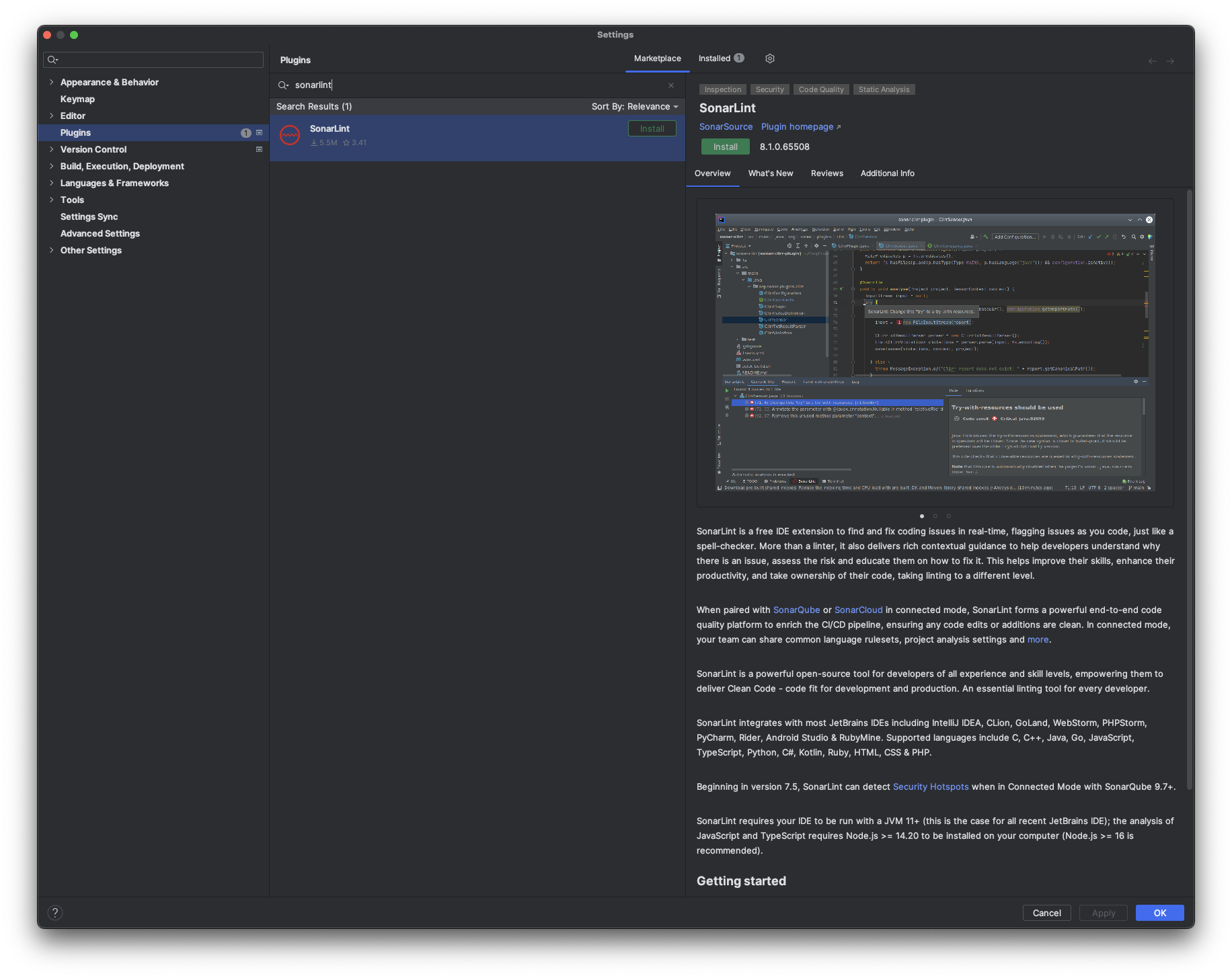This screenshot has width=1232, height=978.
Task: Open the Additional Info tab
Action: pyautogui.click(x=887, y=173)
